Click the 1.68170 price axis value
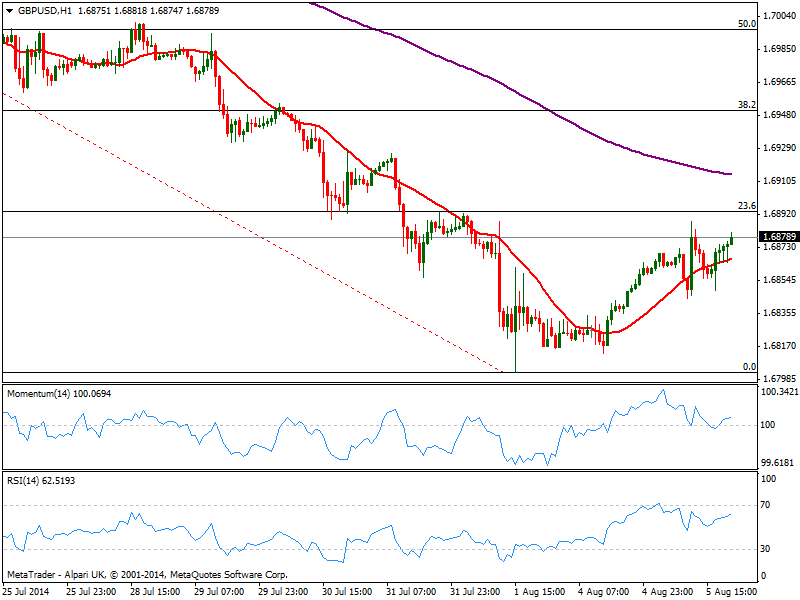The width and height of the screenshot is (800, 600). [779, 346]
